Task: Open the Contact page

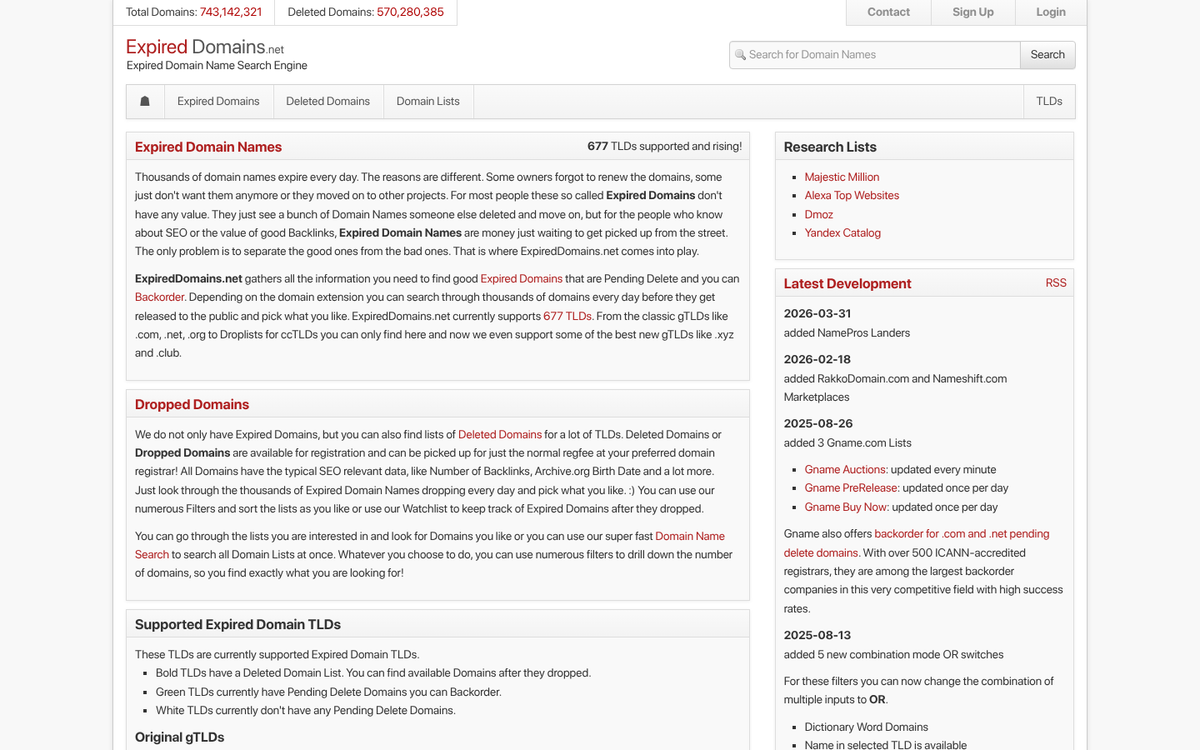Action: [x=888, y=12]
